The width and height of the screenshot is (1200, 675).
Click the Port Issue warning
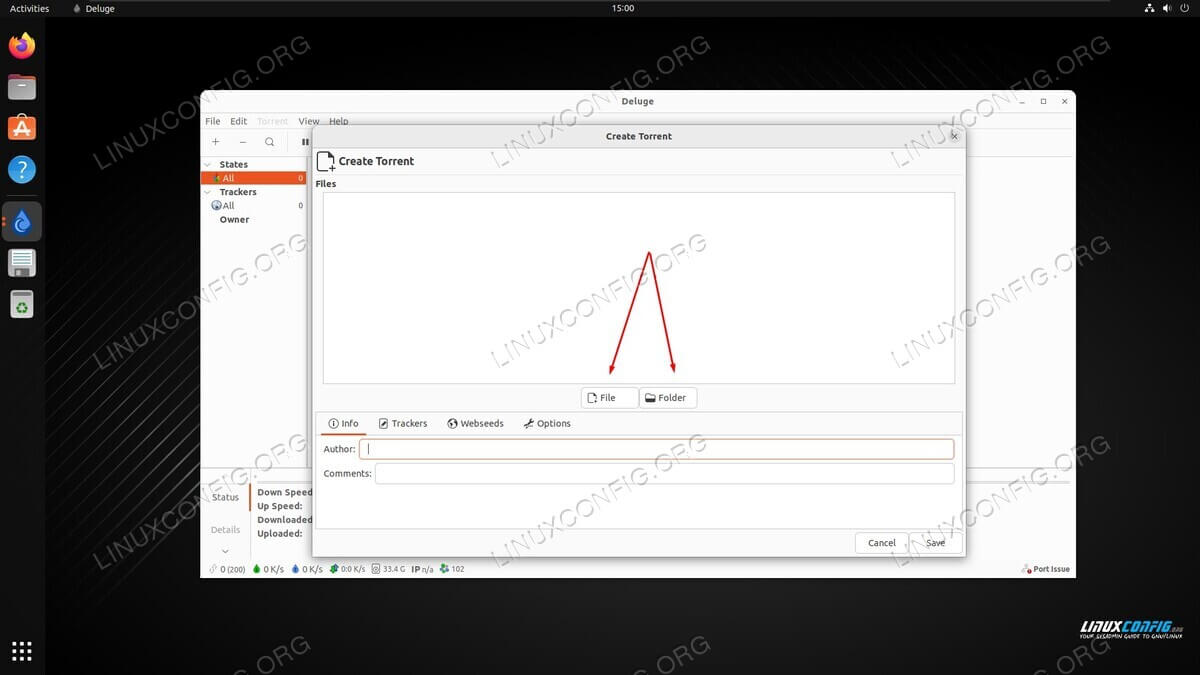(1046, 569)
